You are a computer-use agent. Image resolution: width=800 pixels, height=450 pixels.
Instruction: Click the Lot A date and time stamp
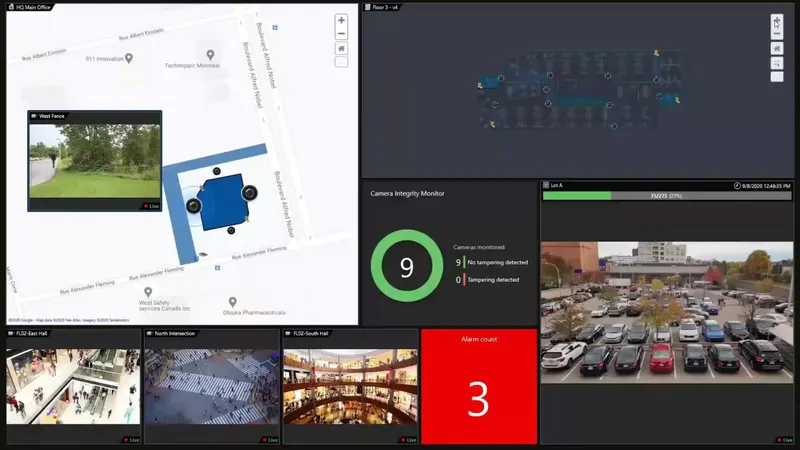[766, 186]
